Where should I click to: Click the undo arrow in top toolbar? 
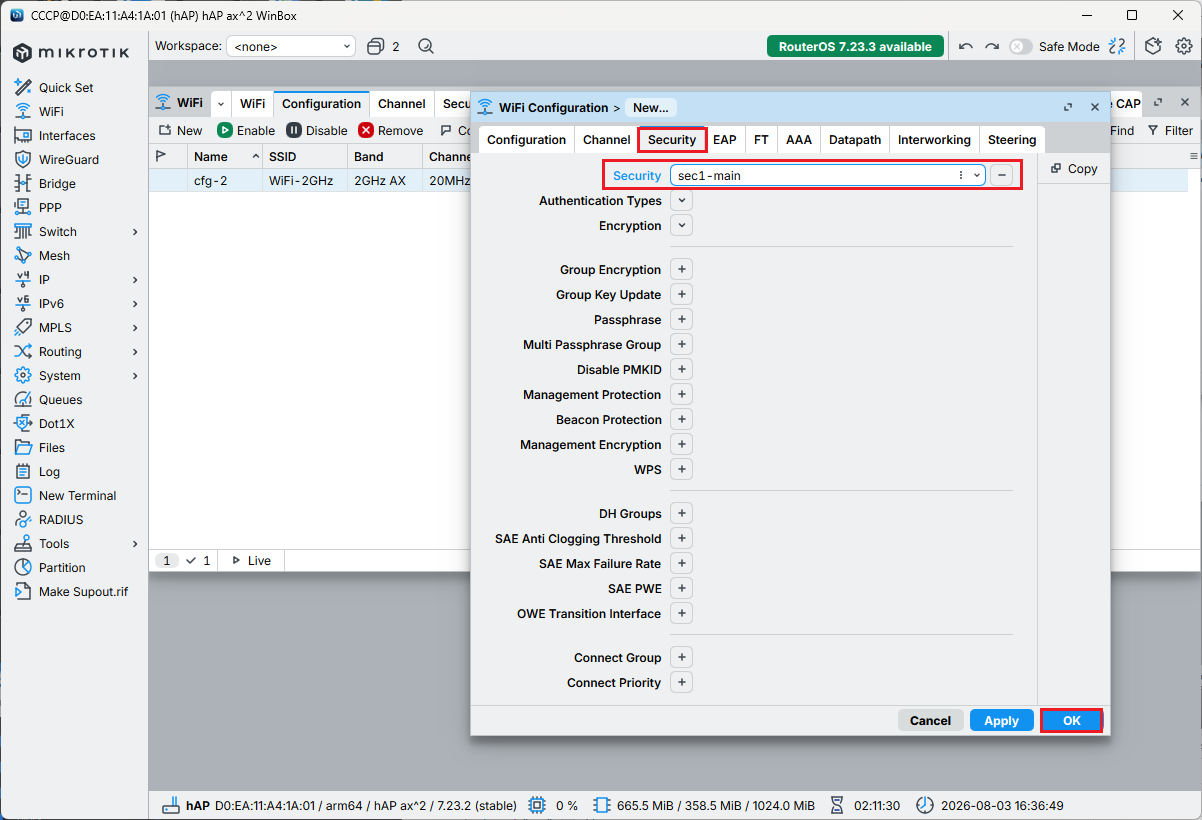(x=966, y=46)
